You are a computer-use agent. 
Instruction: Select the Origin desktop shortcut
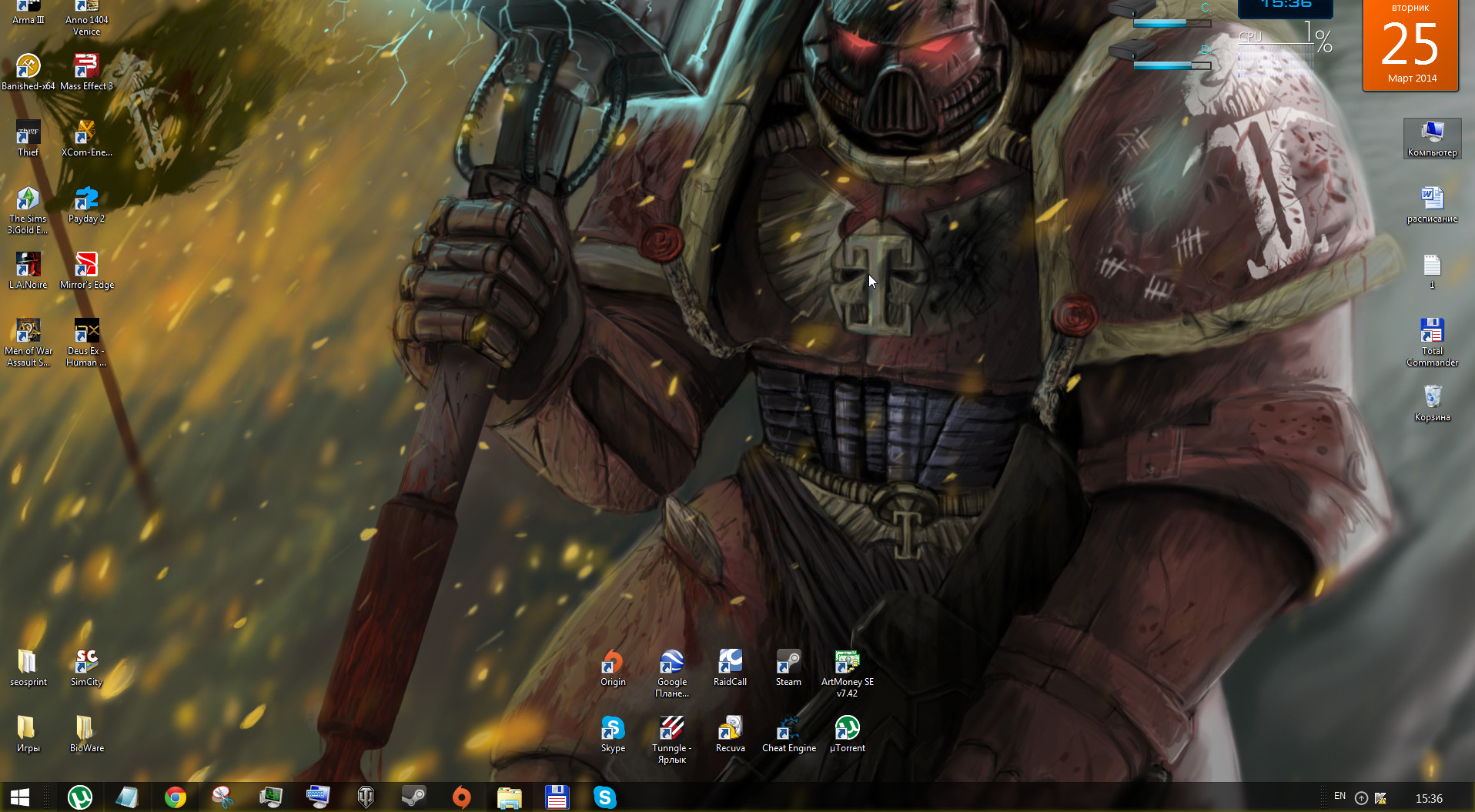point(614,669)
